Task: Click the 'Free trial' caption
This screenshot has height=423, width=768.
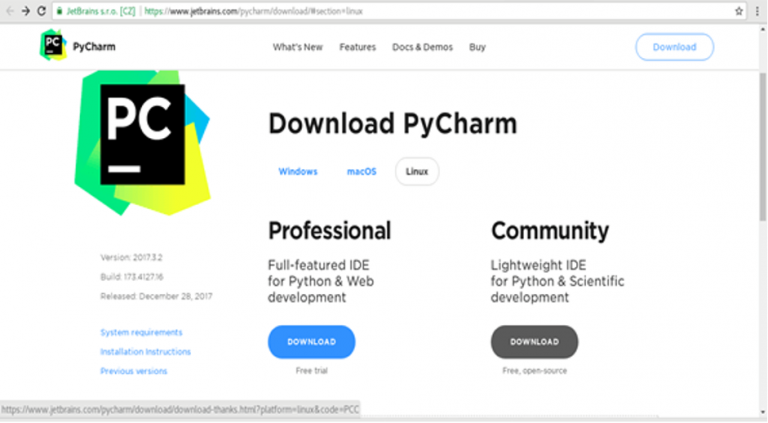Action: [312, 371]
